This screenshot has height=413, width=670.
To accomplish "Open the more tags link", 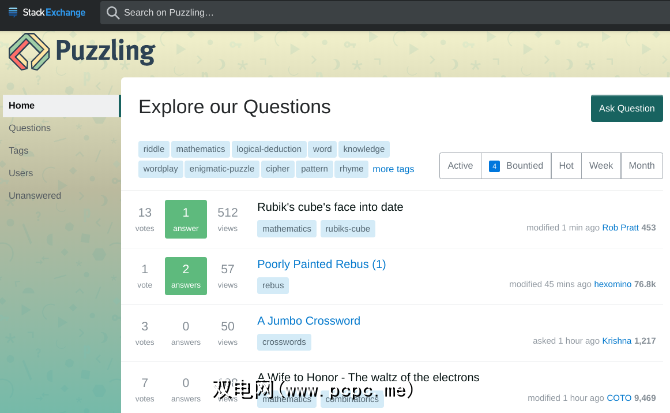I will click(393, 169).
